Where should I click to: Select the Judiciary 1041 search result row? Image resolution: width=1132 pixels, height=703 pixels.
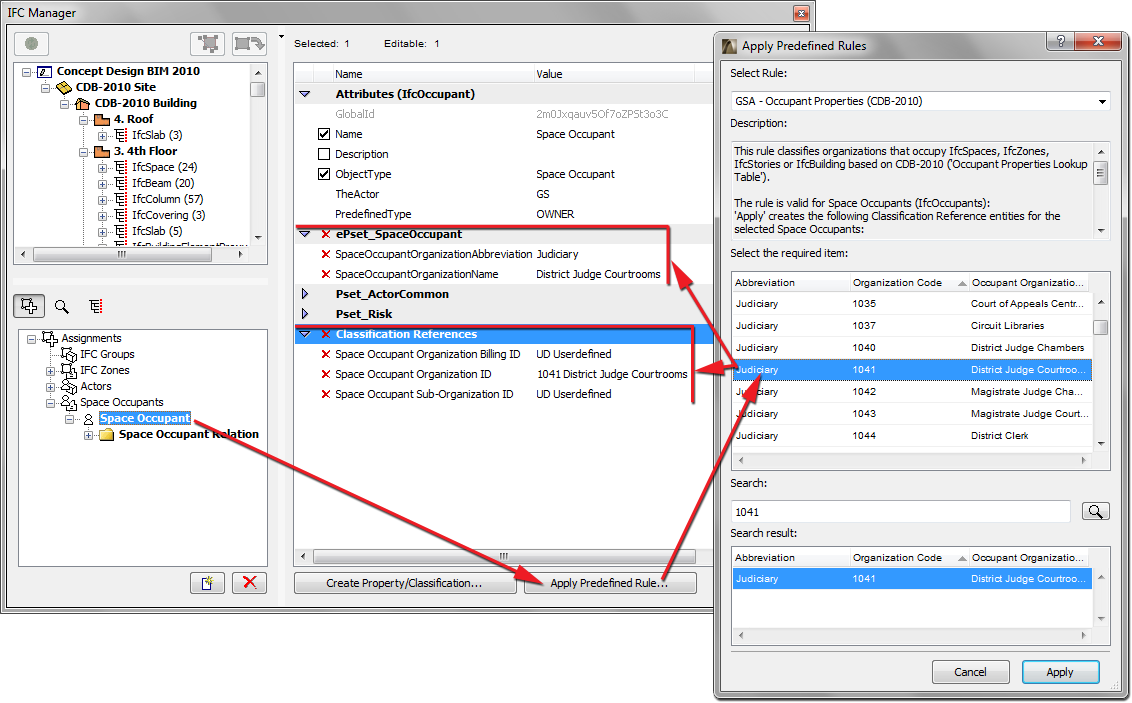tap(912, 579)
